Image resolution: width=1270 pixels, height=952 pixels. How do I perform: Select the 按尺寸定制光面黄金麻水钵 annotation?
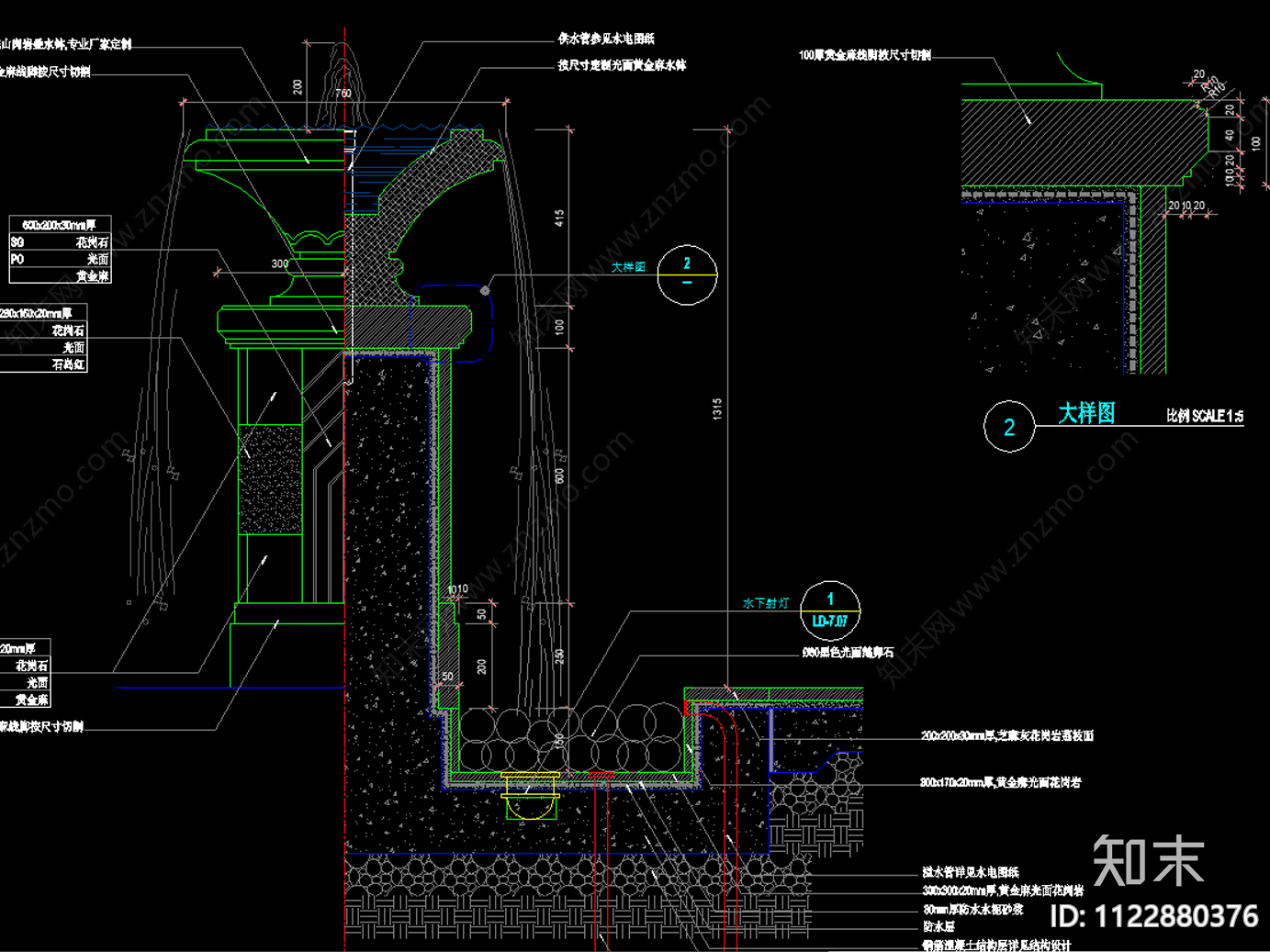pos(622,65)
